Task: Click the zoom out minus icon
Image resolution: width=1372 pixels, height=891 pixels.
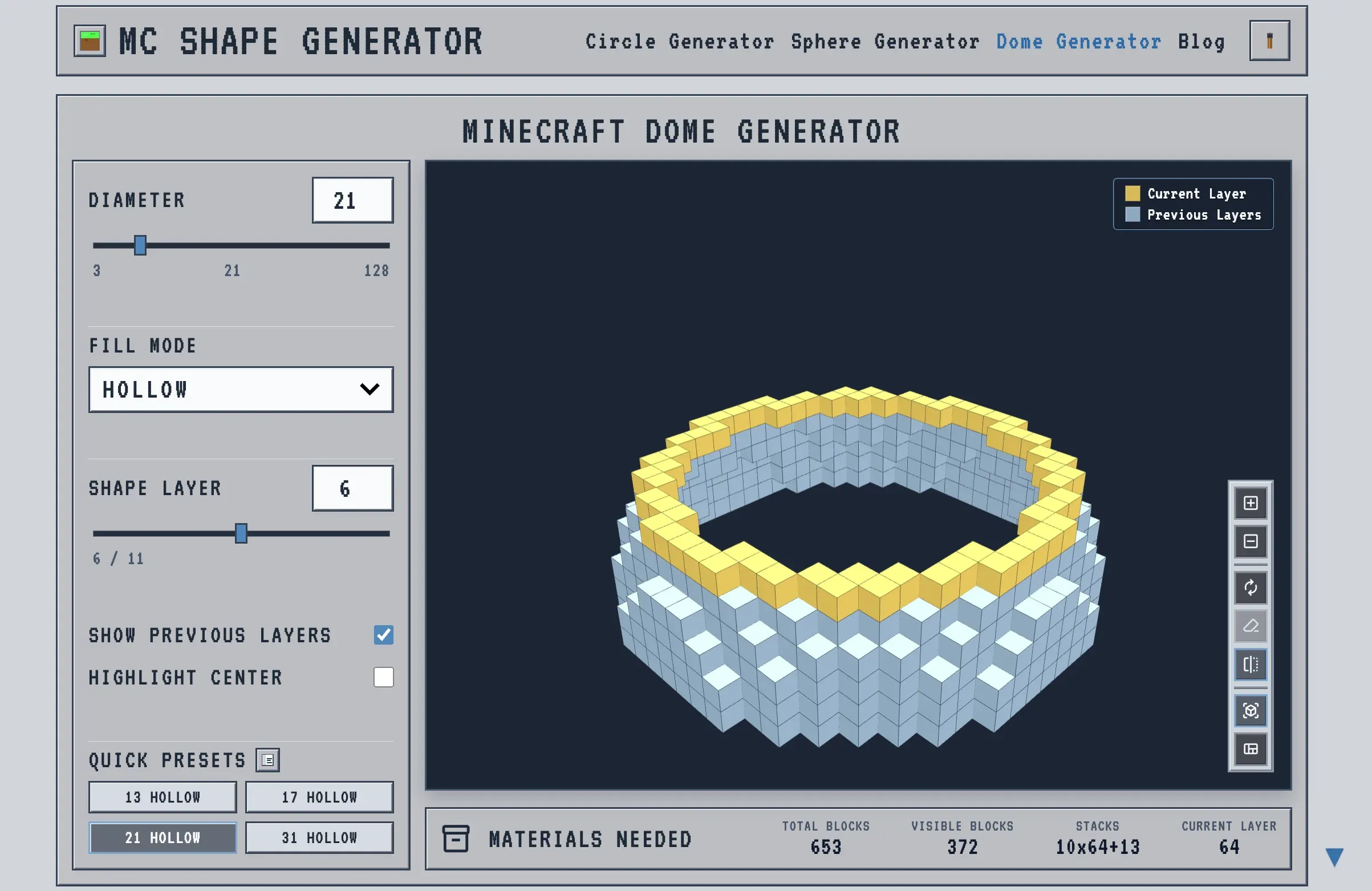Action: pyautogui.click(x=1250, y=541)
